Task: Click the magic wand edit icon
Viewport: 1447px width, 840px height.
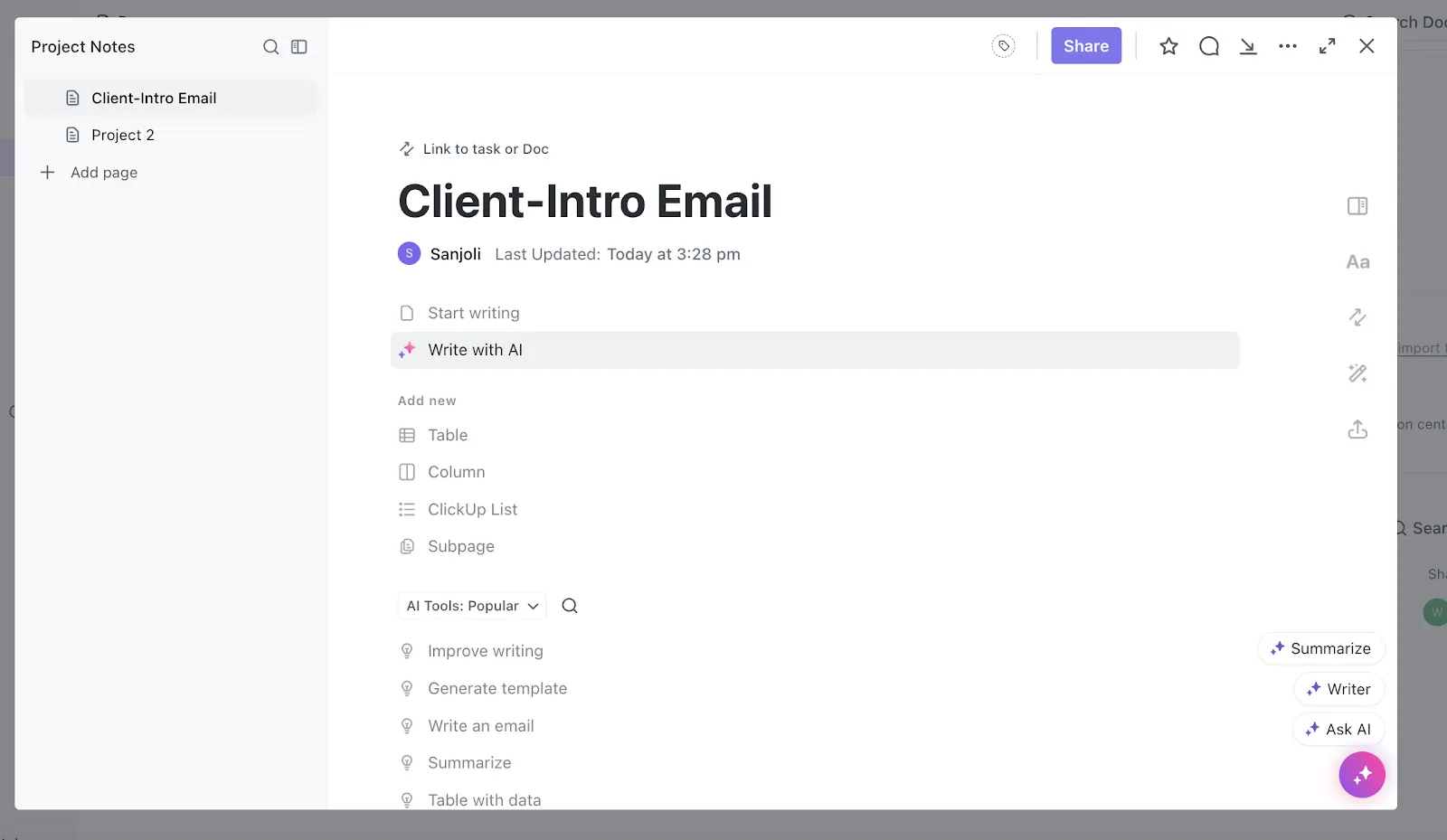Action: click(1357, 373)
